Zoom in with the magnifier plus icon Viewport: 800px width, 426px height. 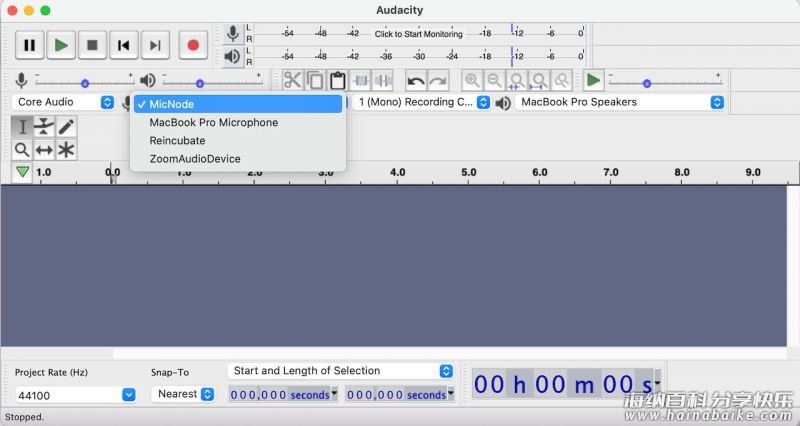[x=472, y=81]
